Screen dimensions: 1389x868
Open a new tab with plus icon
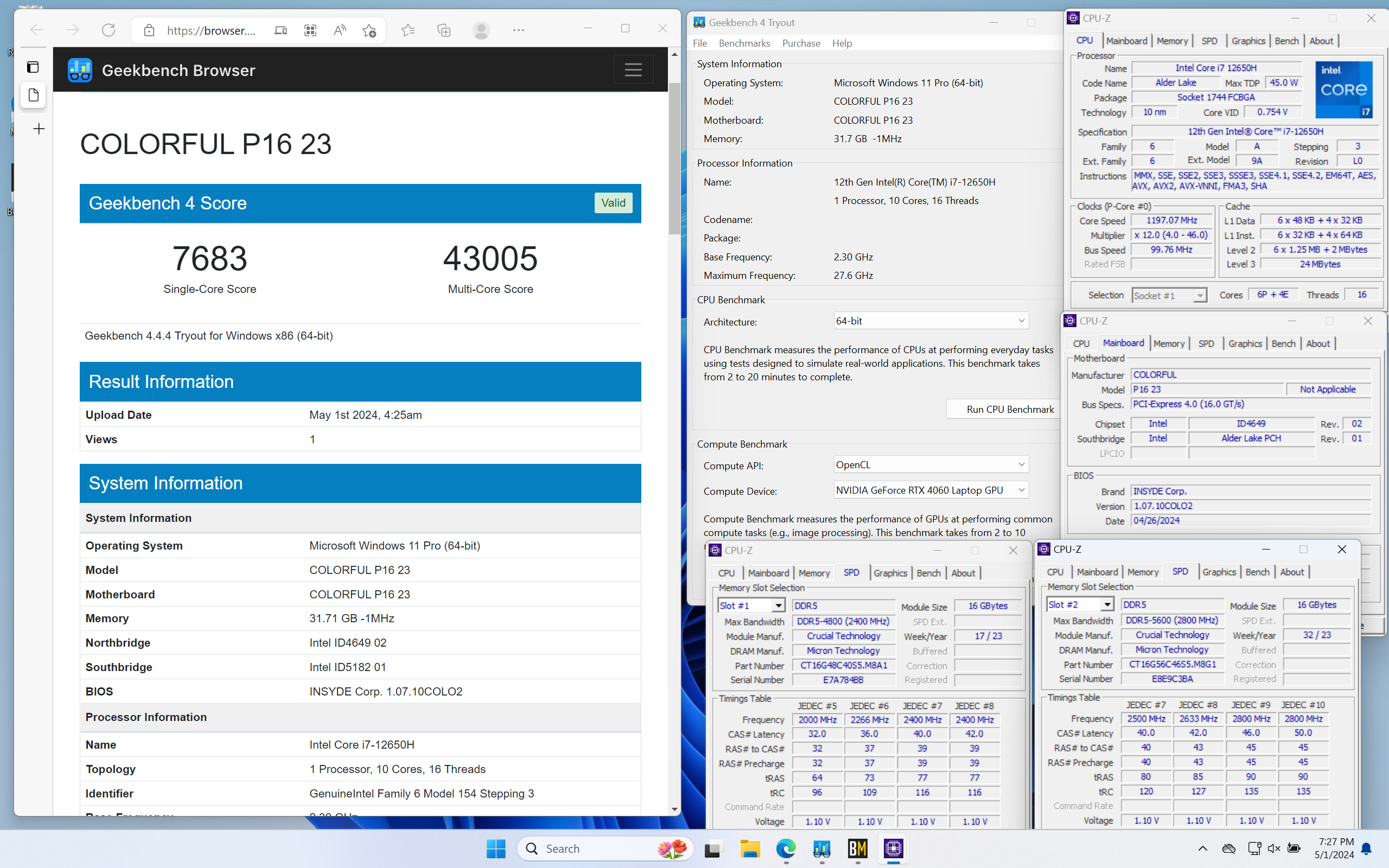pyautogui.click(x=39, y=129)
